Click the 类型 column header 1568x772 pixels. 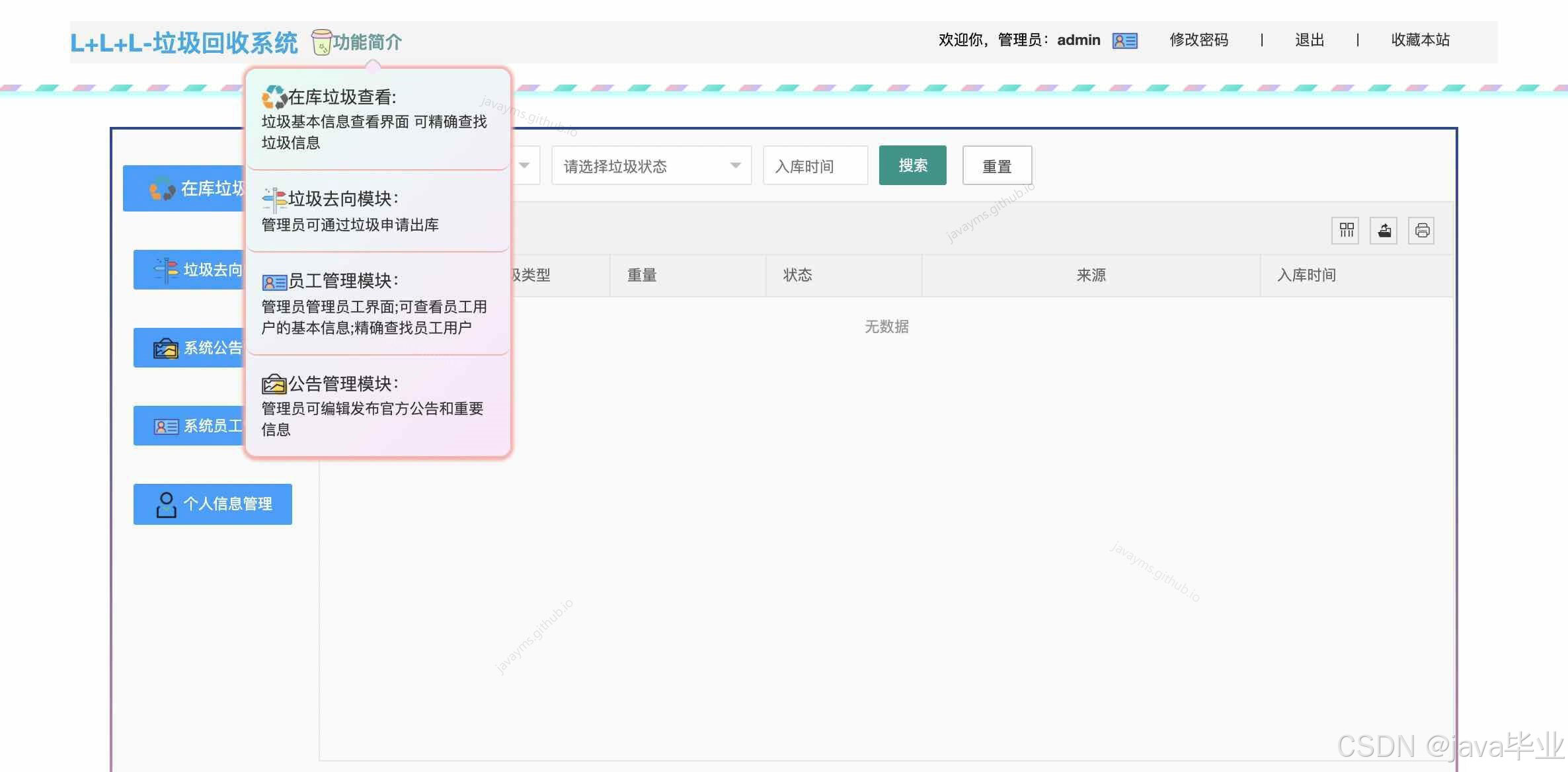(561, 275)
